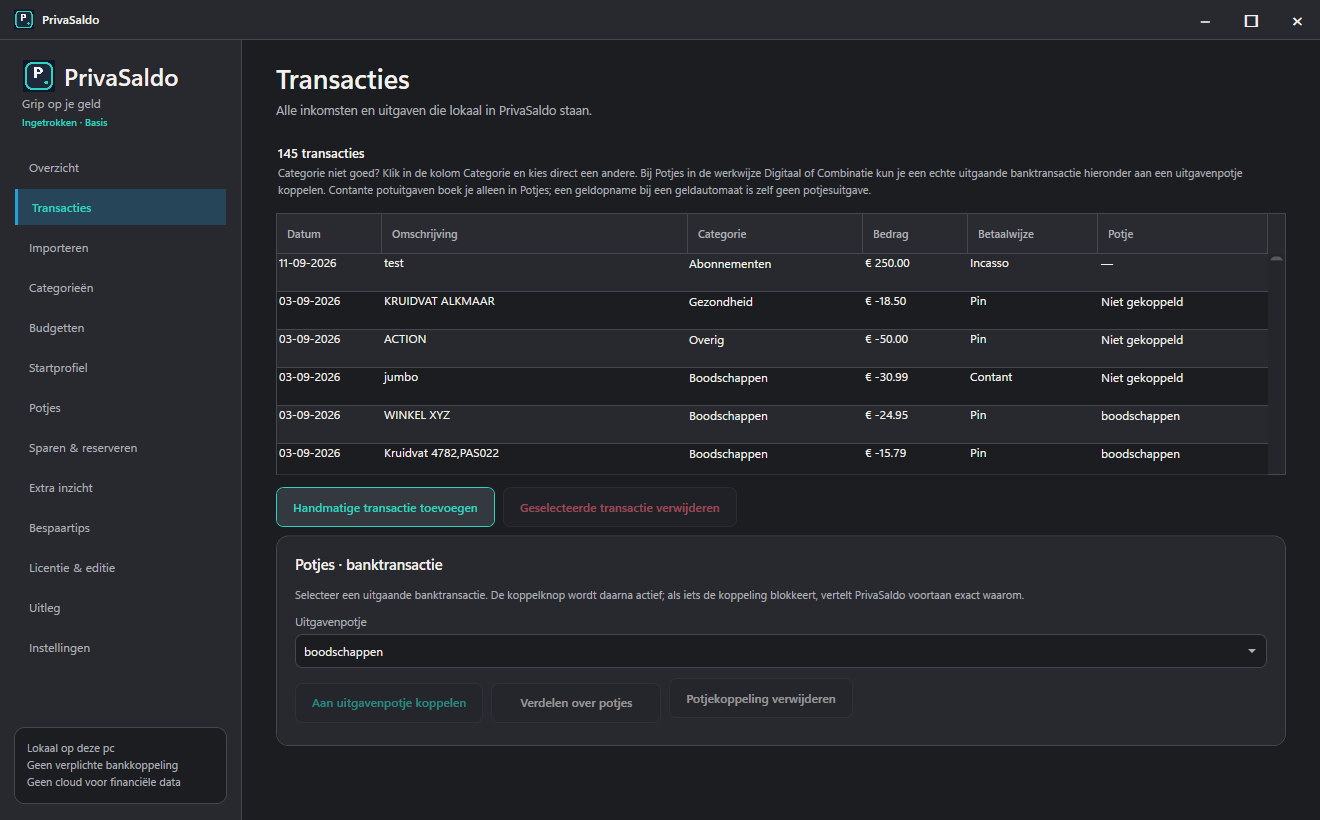Open Sparen & reserveren
Viewport: 1320px width, 820px height.
pos(120,448)
